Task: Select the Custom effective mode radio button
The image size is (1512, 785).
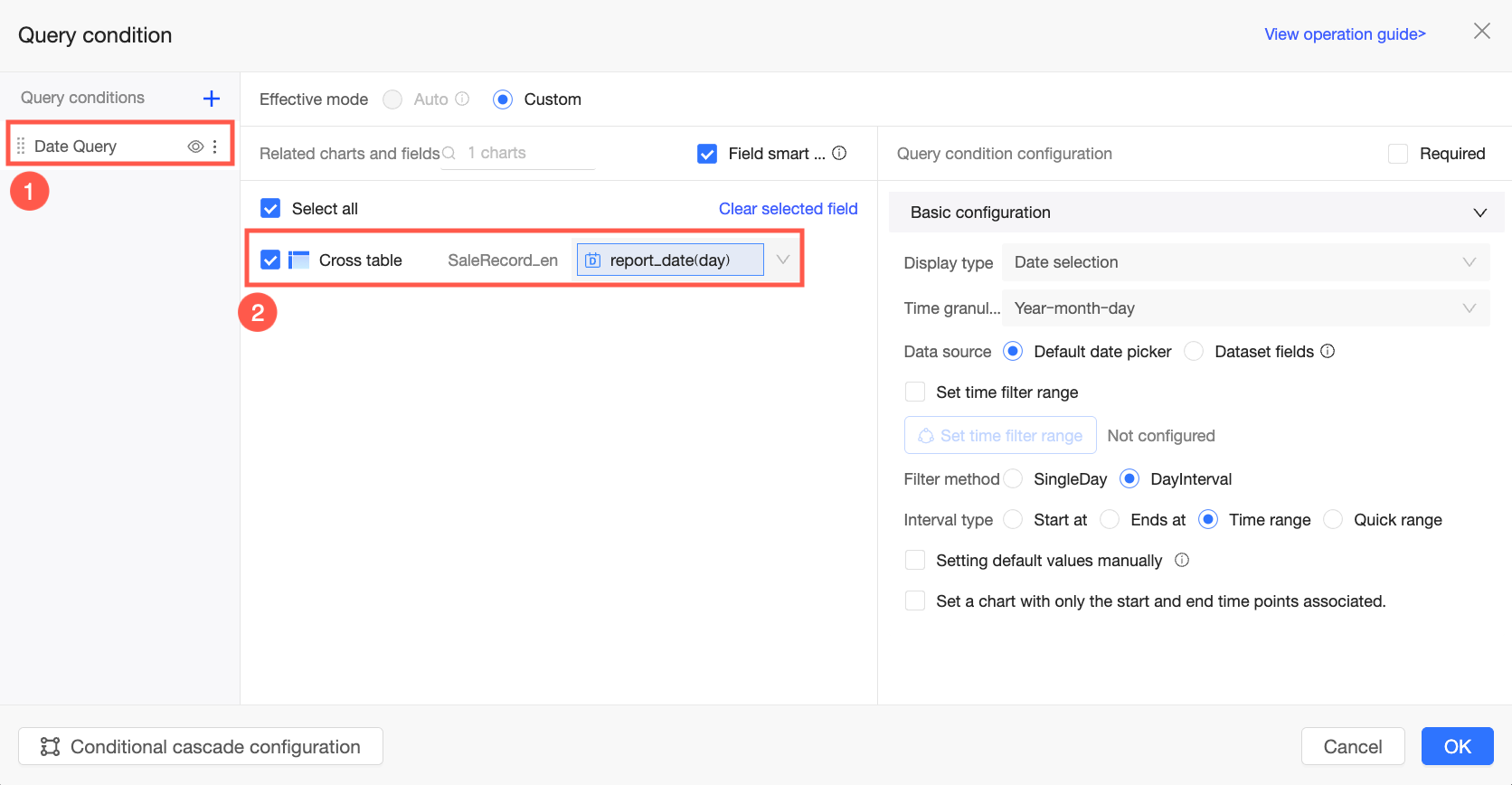Action: click(x=503, y=99)
